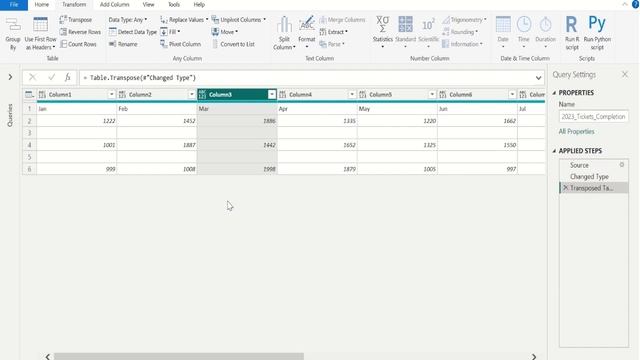The width and height of the screenshot is (640, 360).
Task: Cancel formula edit with X icon
Action: point(32,78)
